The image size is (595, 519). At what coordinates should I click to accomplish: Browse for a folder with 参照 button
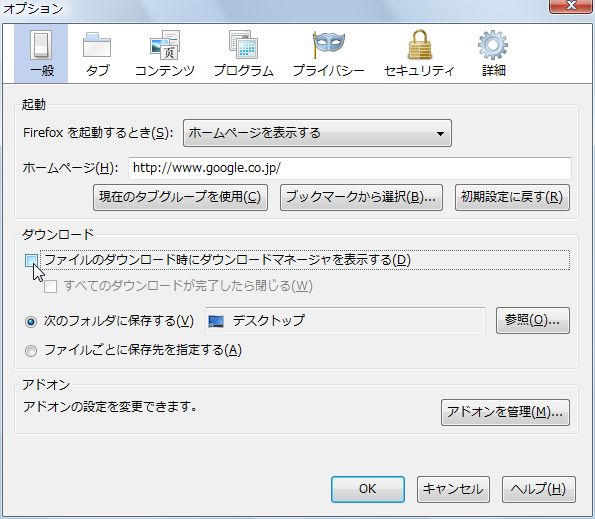point(533,321)
